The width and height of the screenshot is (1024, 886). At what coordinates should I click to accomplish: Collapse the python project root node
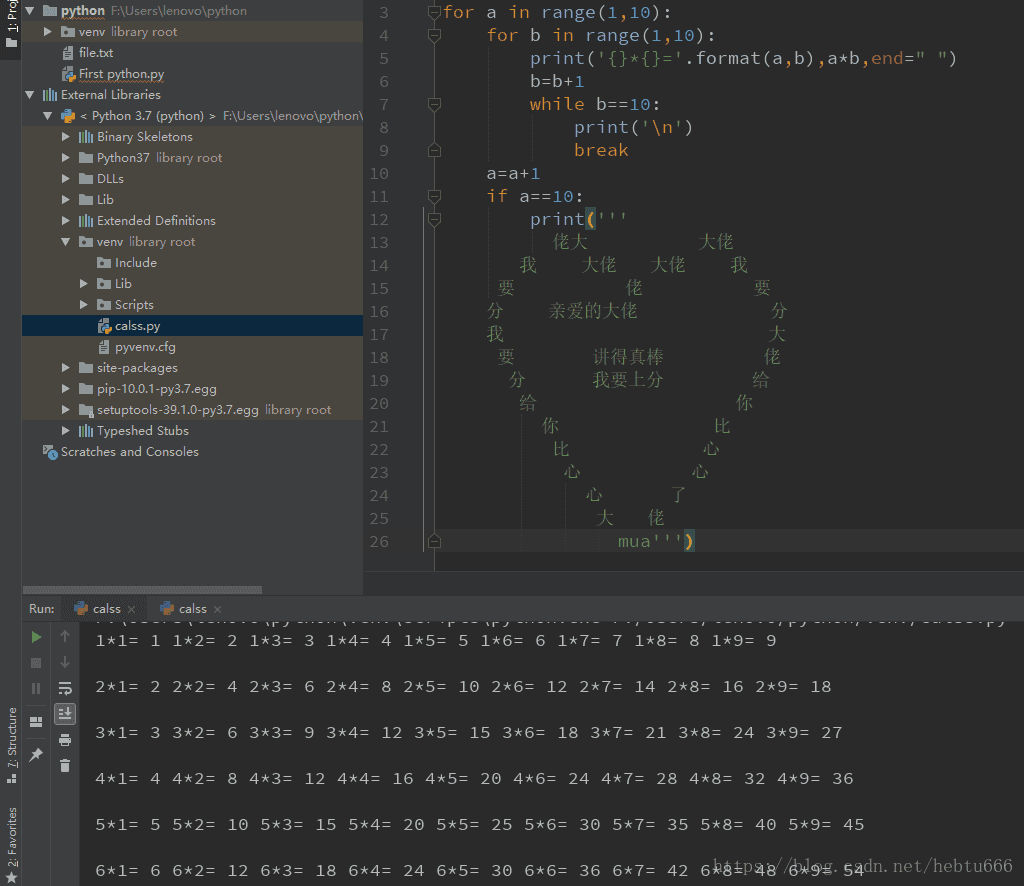click(29, 10)
